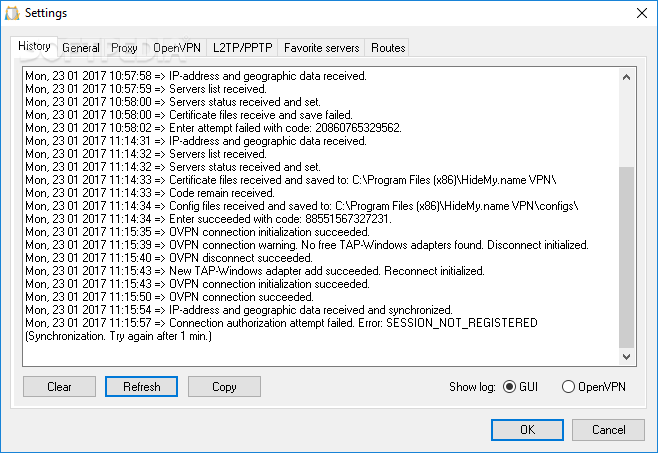Click log line '(Synchronization. Try again after 1 min.)'

pyautogui.click(x=118, y=336)
